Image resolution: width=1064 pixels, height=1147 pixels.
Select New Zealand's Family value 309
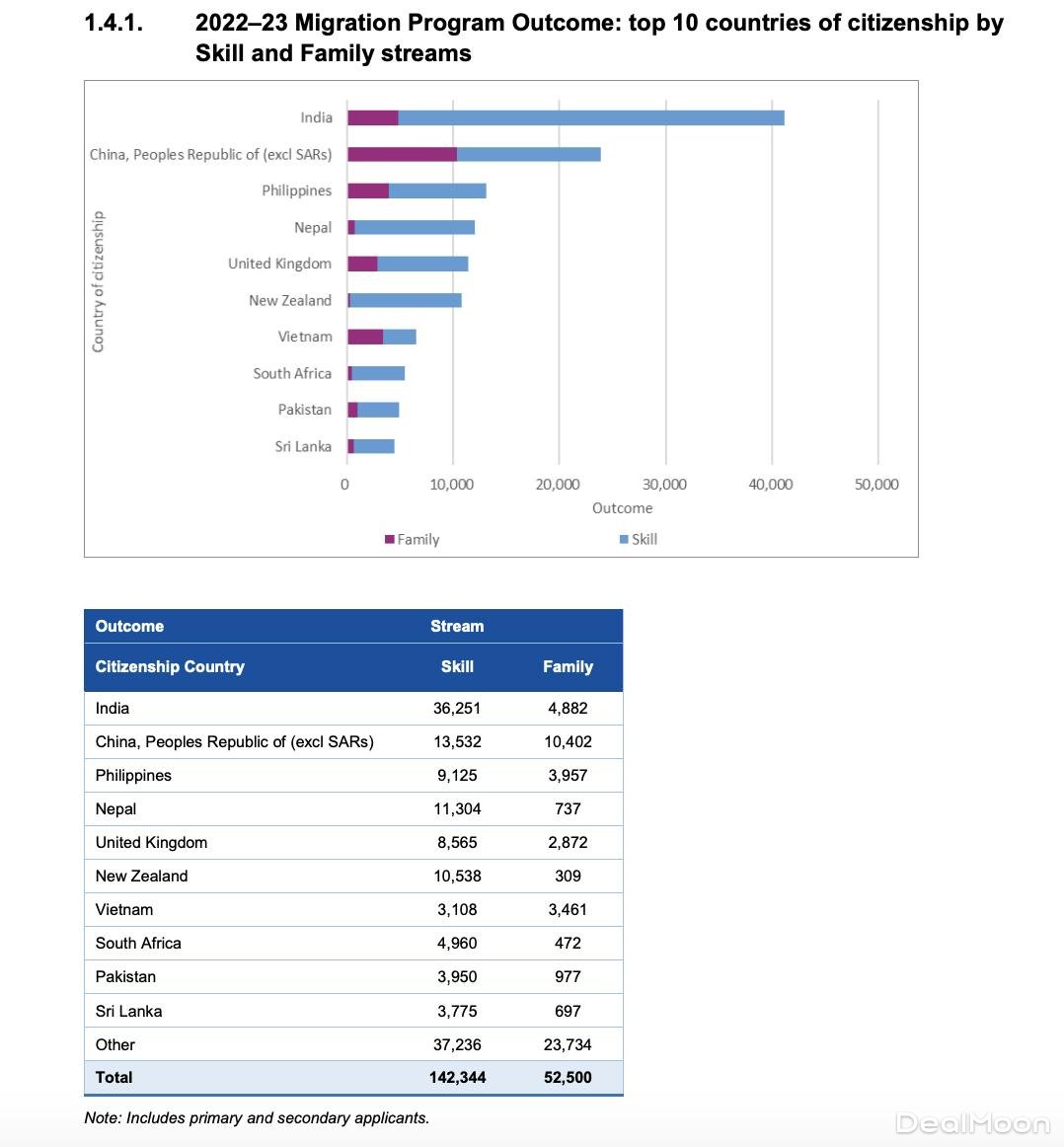(x=568, y=876)
